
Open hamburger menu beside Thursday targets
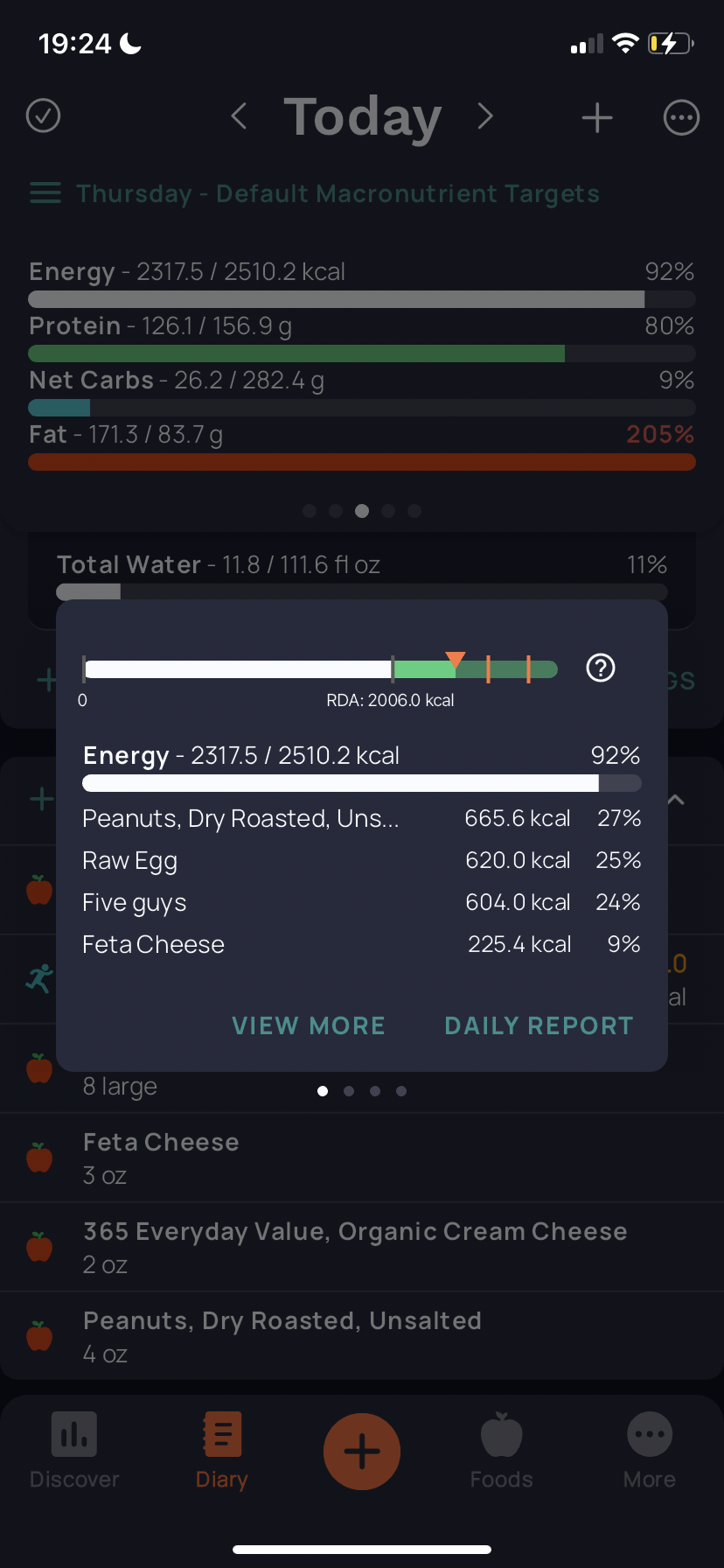click(45, 192)
